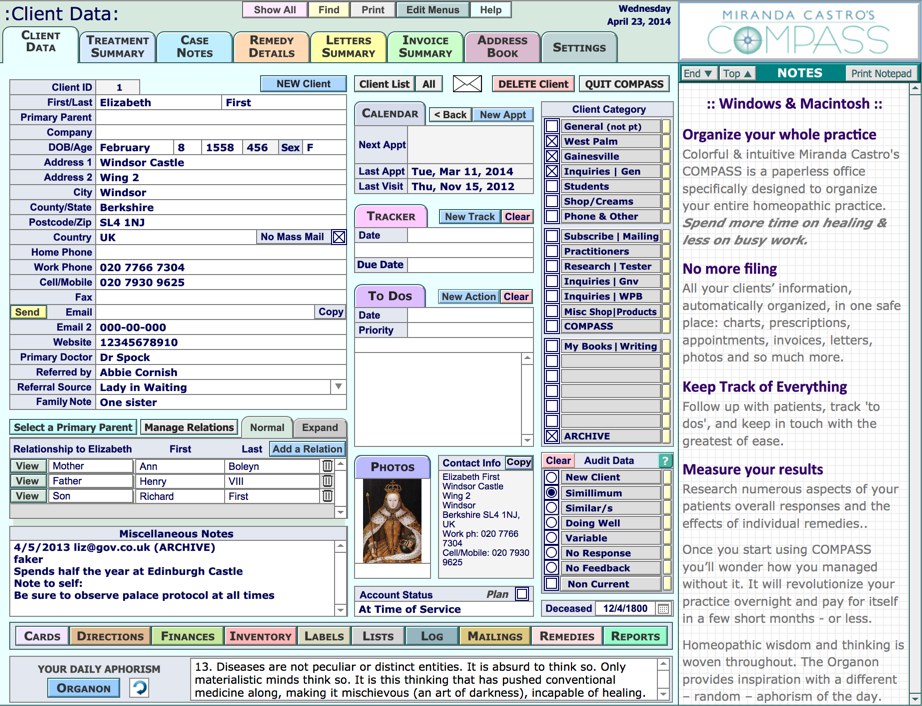The width and height of the screenshot is (922, 706).
Task: Open the Referral Source dropdown
Action: pos(338,387)
